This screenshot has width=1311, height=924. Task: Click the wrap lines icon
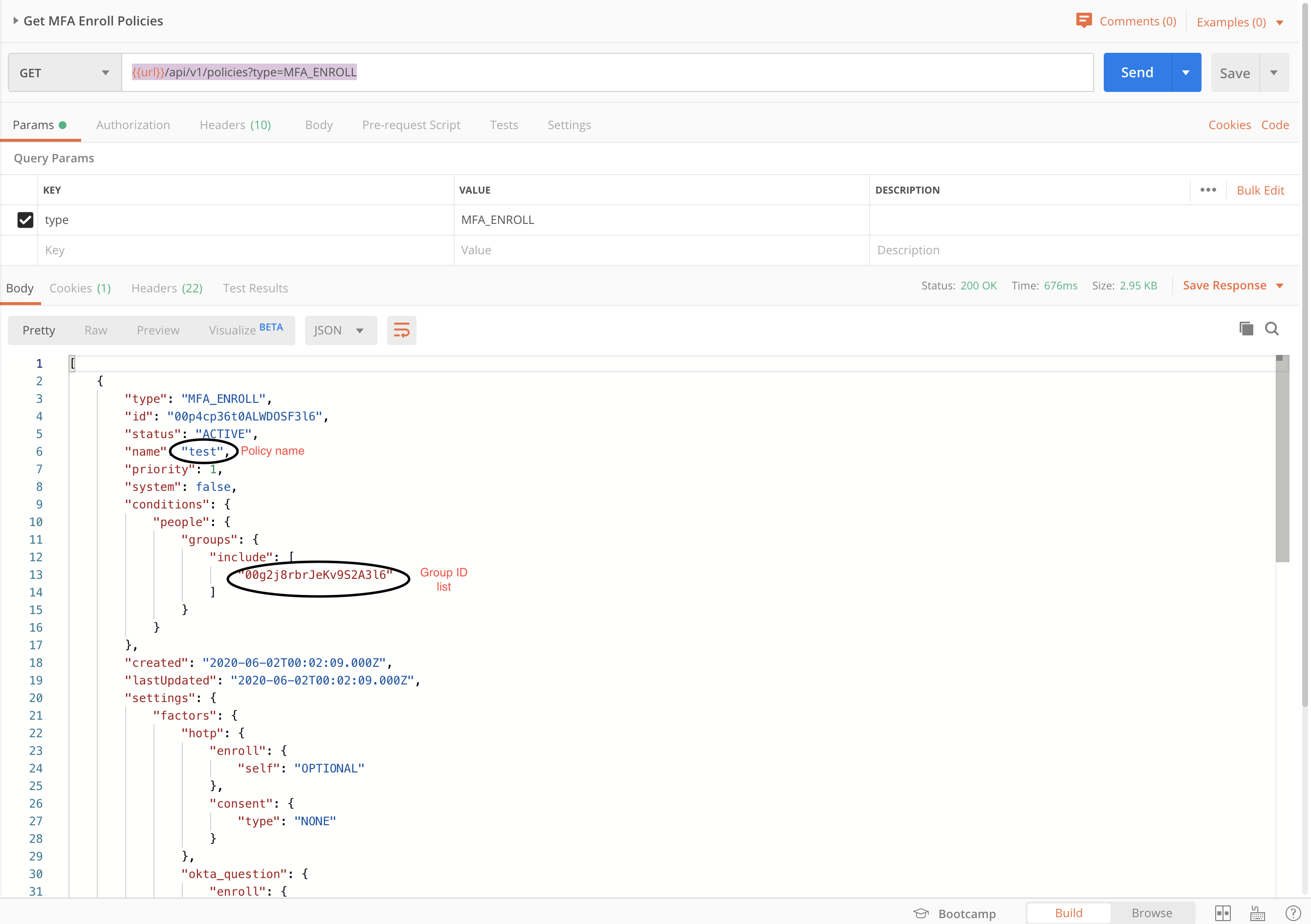tap(401, 330)
